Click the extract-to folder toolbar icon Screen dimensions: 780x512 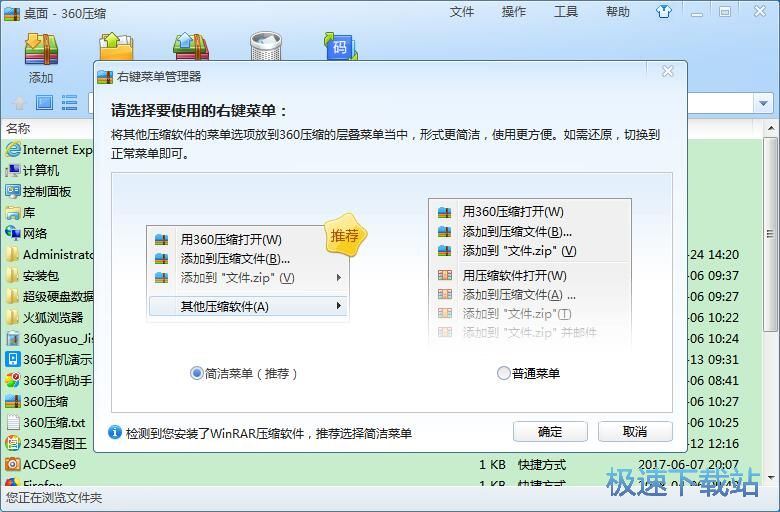point(116,47)
